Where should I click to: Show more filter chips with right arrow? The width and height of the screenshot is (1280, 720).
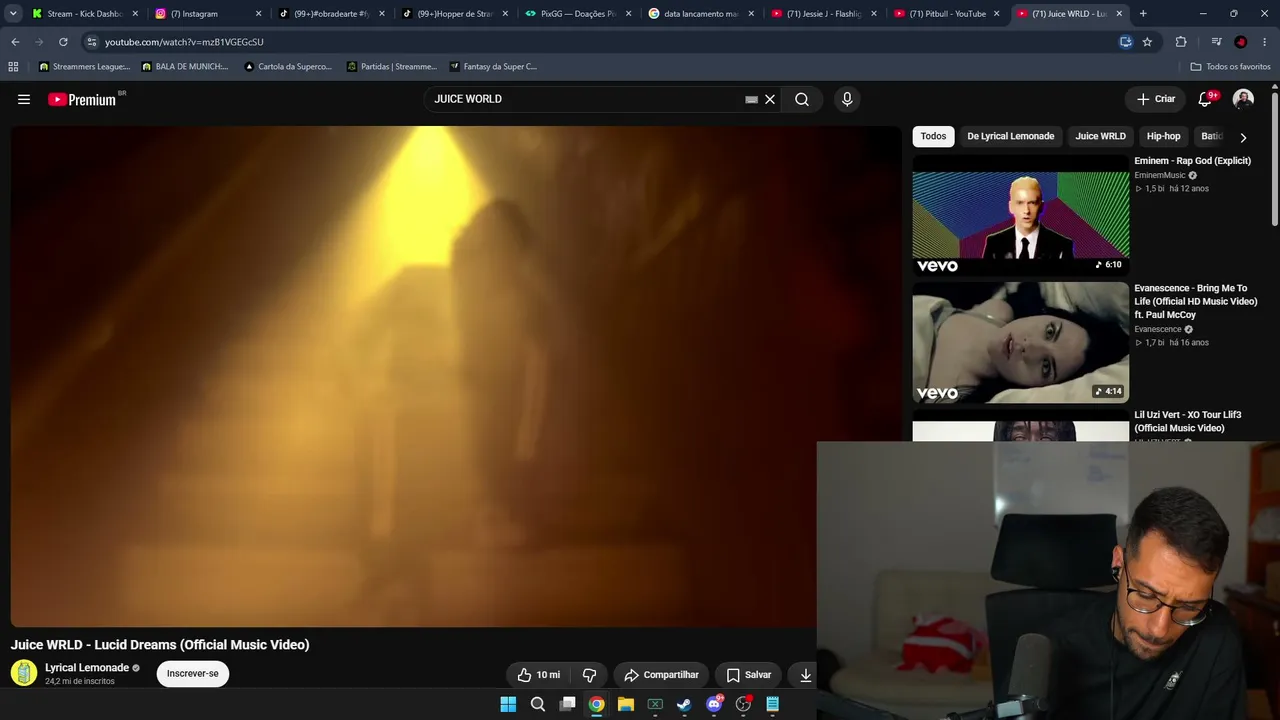pyautogui.click(x=1243, y=137)
